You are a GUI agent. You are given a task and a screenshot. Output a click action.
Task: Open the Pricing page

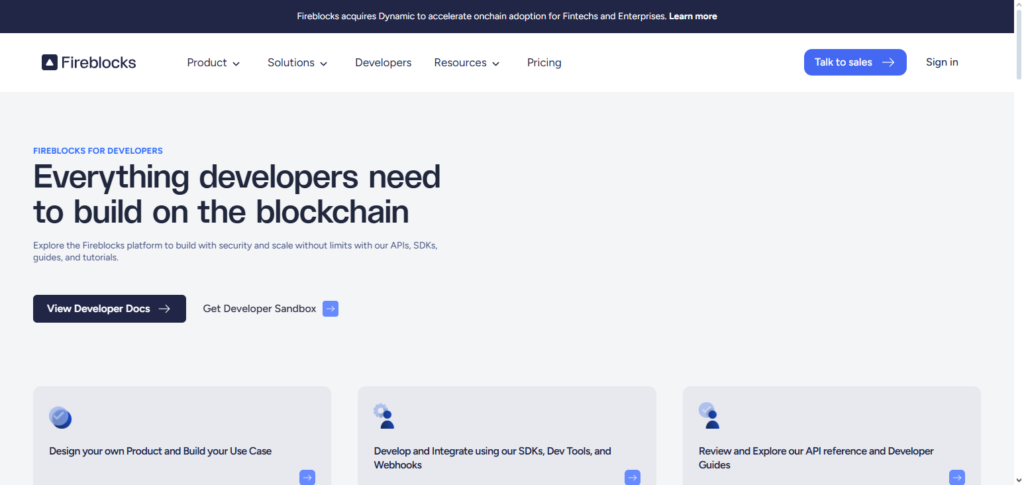click(544, 63)
